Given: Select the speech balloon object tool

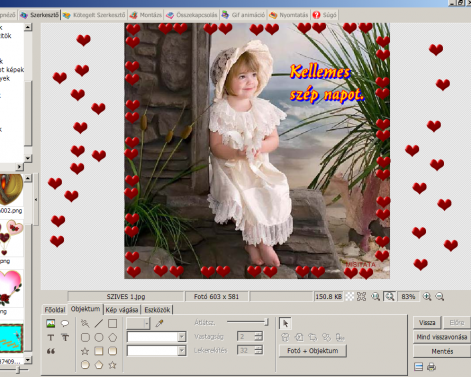Looking at the screenshot, I should click(65, 323).
